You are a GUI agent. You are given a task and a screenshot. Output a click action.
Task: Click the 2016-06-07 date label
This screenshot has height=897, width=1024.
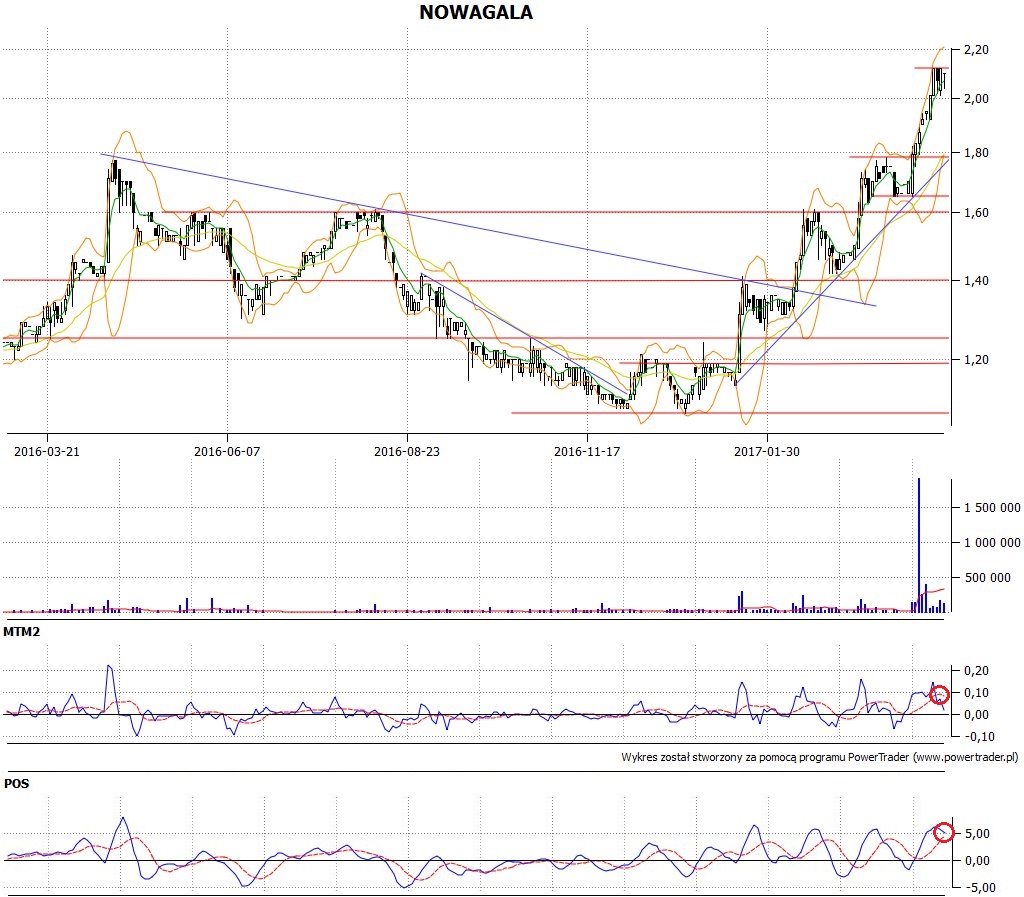tap(227, 451)
